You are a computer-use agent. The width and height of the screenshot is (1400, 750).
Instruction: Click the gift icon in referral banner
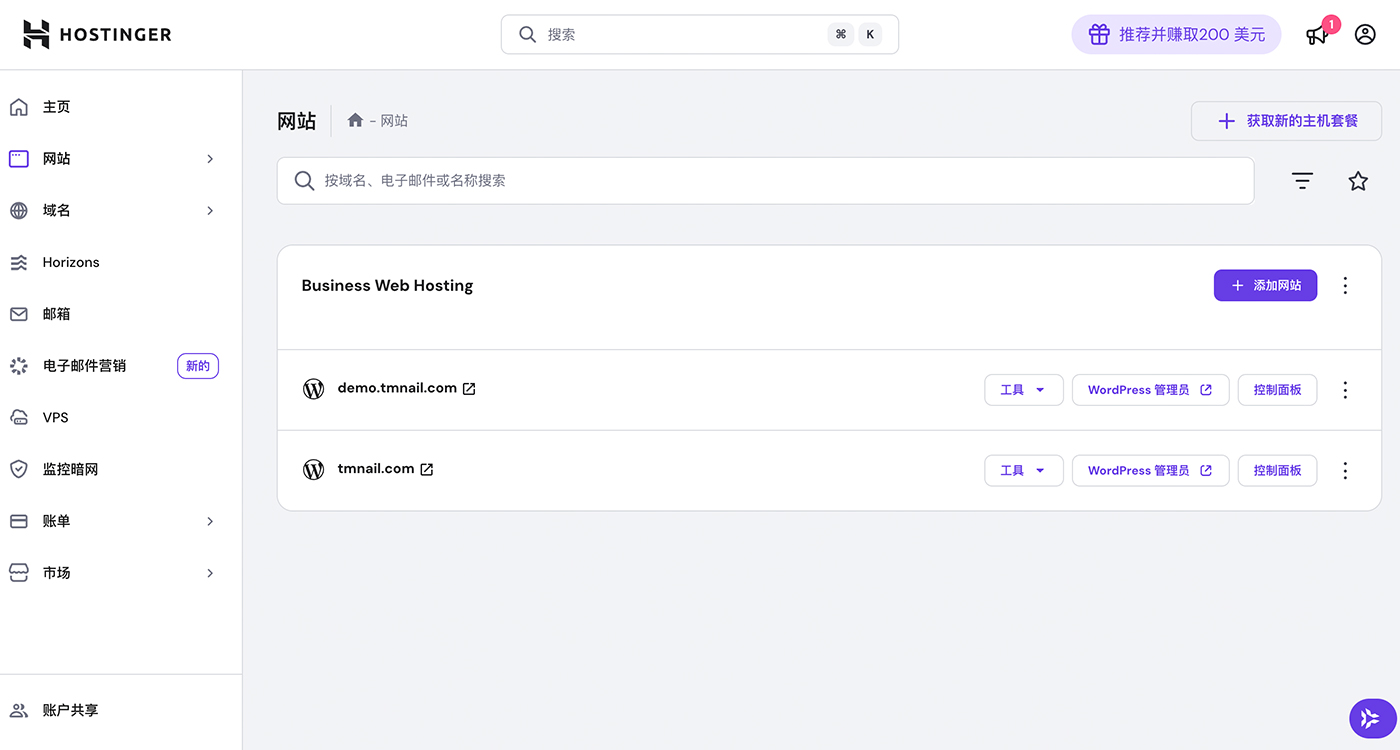pos(1099,34)
